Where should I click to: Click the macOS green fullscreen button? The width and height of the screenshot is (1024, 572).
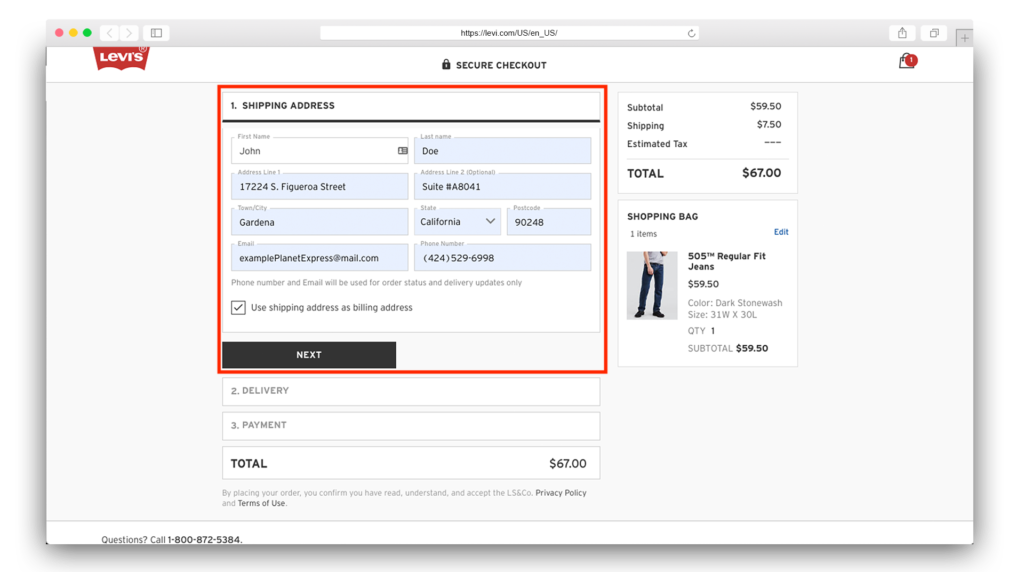tap(87, 33)
